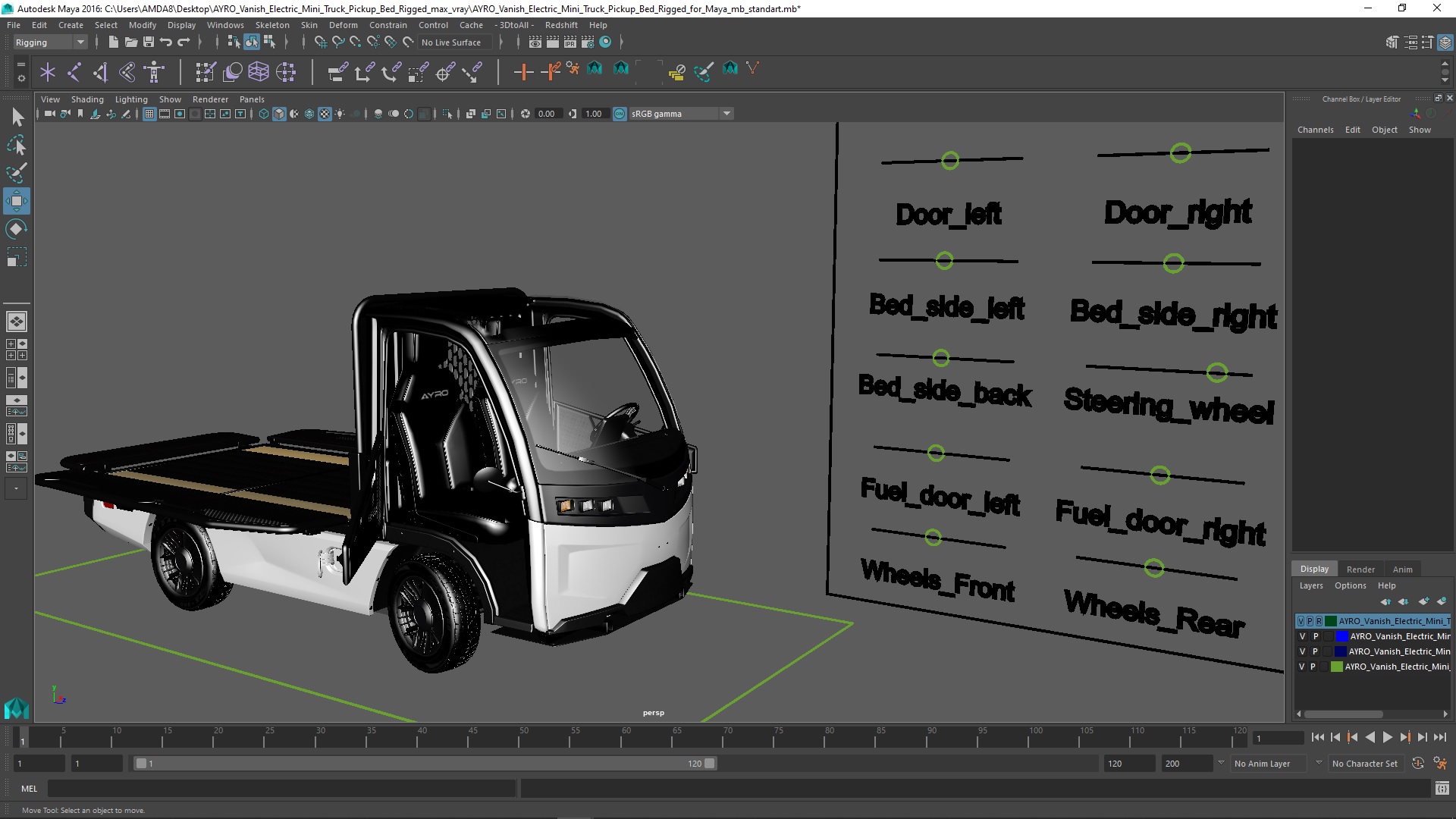Open the Channels menu in Channel Box

pos(1315,130)
